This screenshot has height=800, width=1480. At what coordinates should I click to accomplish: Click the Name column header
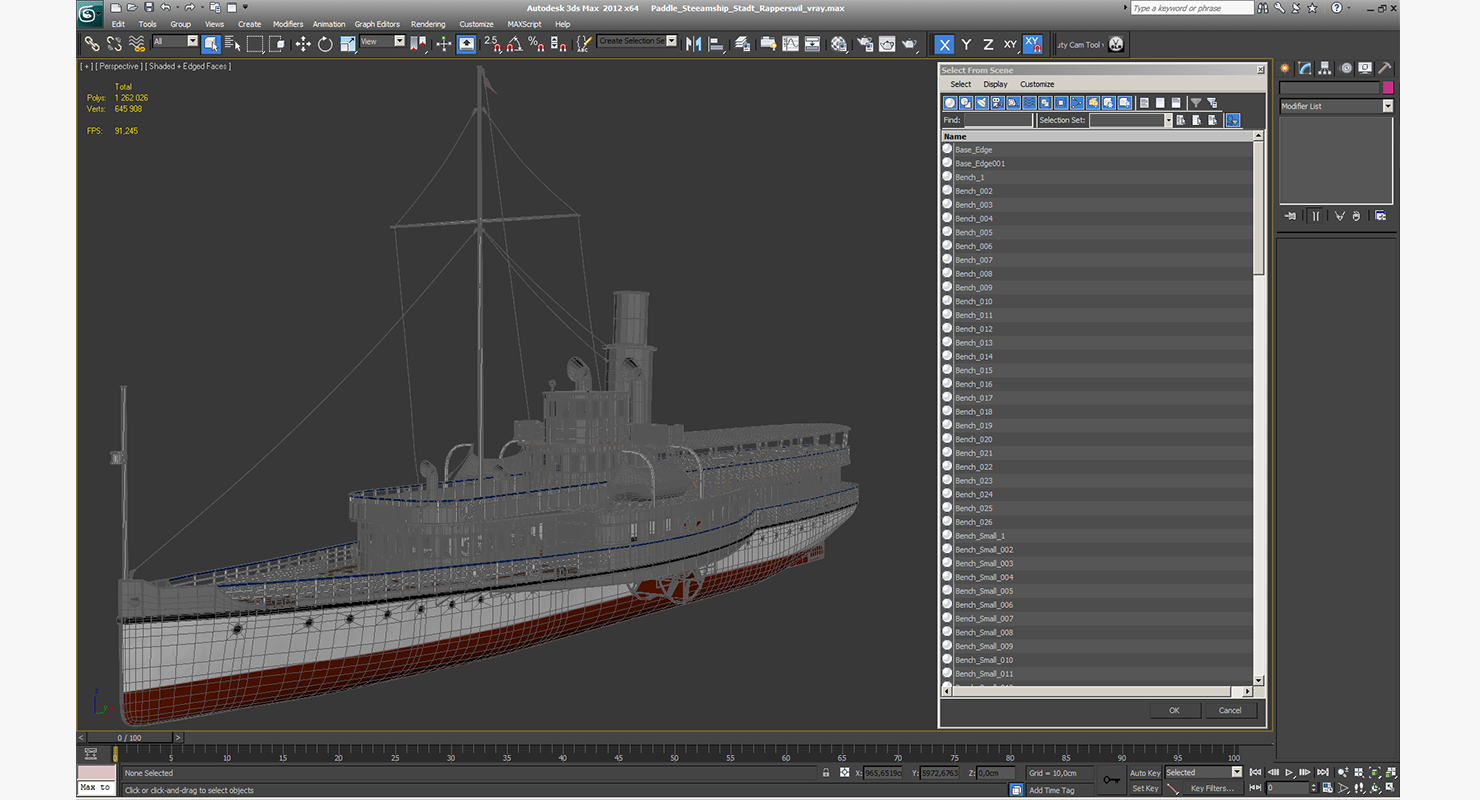coord(1097,136)
